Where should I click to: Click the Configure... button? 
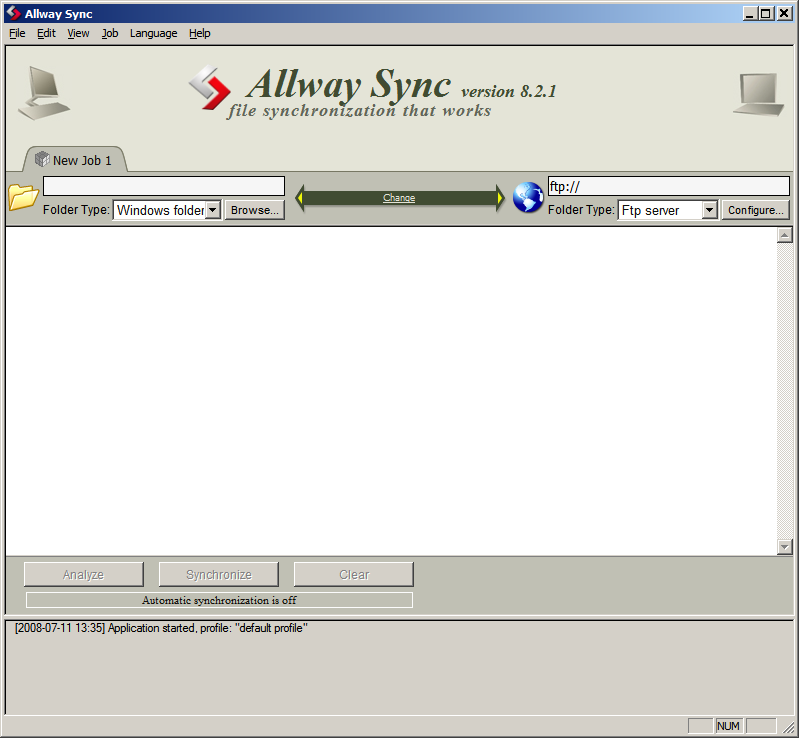pyautogui.click(x=755, y=210)
